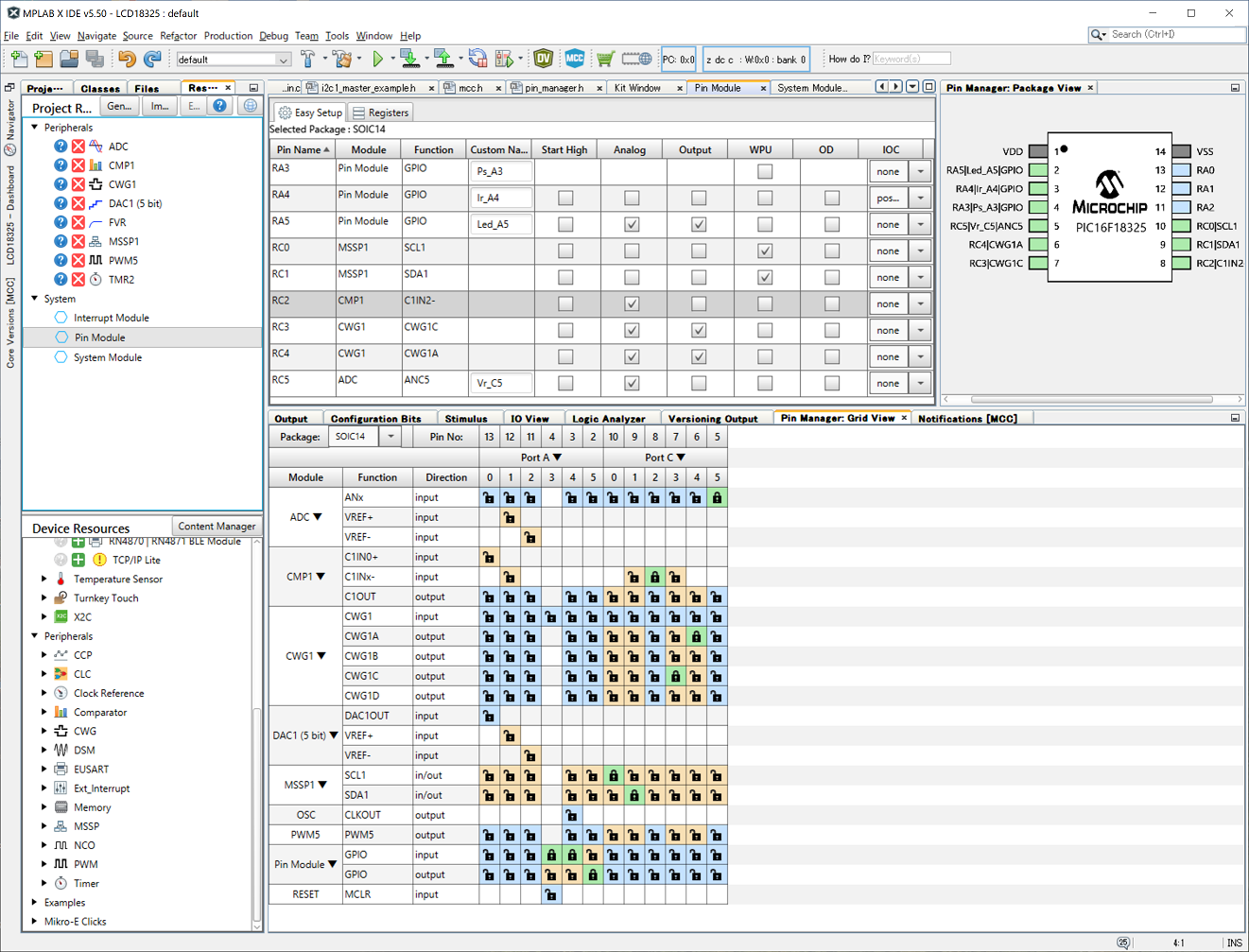Click the Content Manager button

pyautogui.click(x=217, y=527)
